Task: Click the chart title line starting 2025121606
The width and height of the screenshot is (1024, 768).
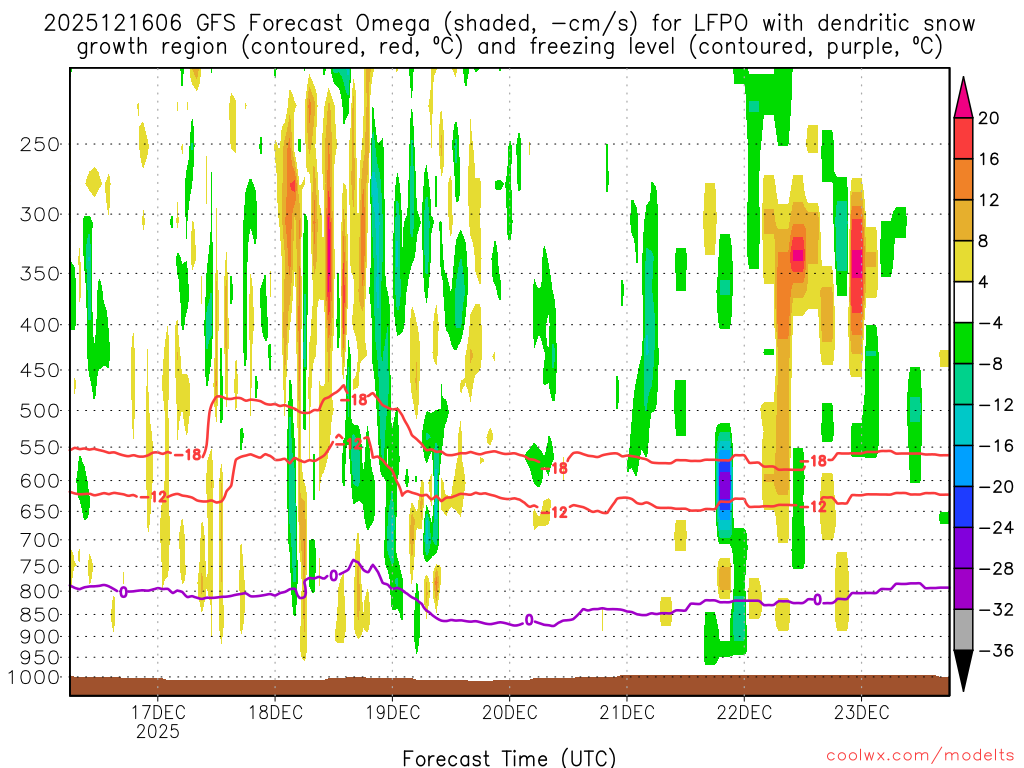Action: tap(509, 23)
